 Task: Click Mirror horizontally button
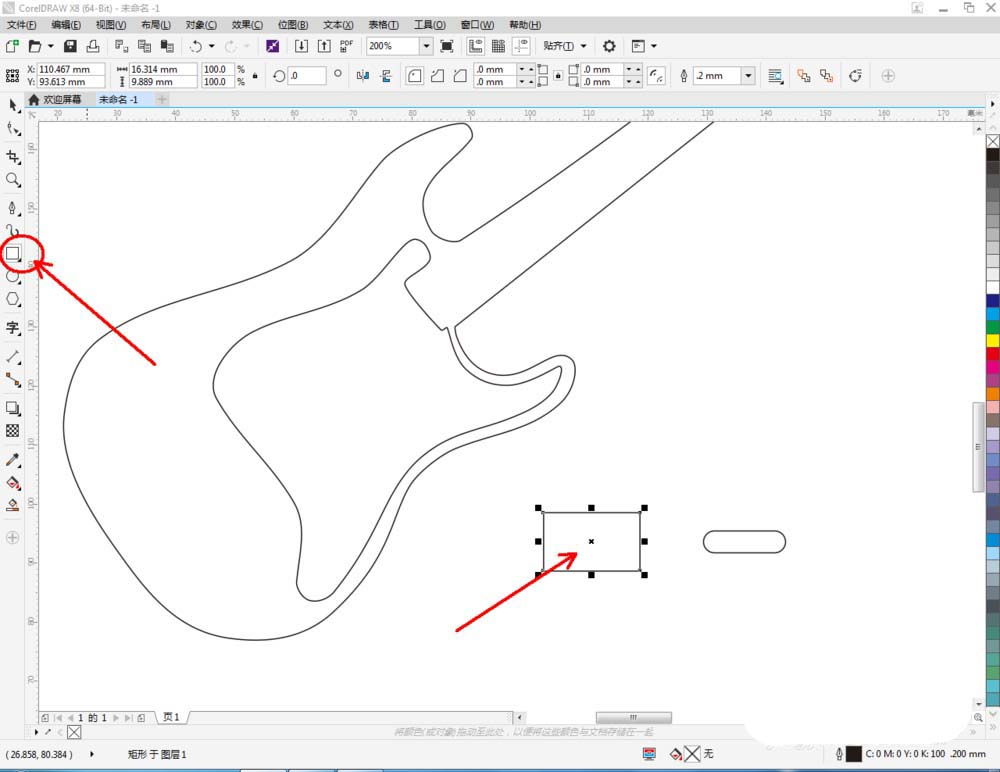pos(363,76)
